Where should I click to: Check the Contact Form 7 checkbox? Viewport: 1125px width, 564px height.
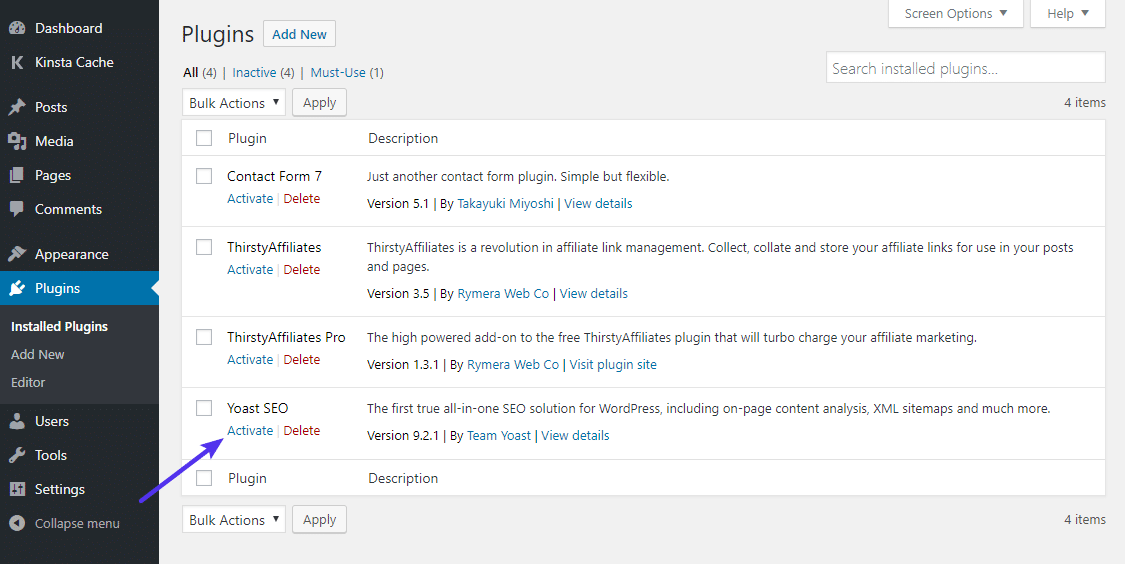[x=204, y=176]
